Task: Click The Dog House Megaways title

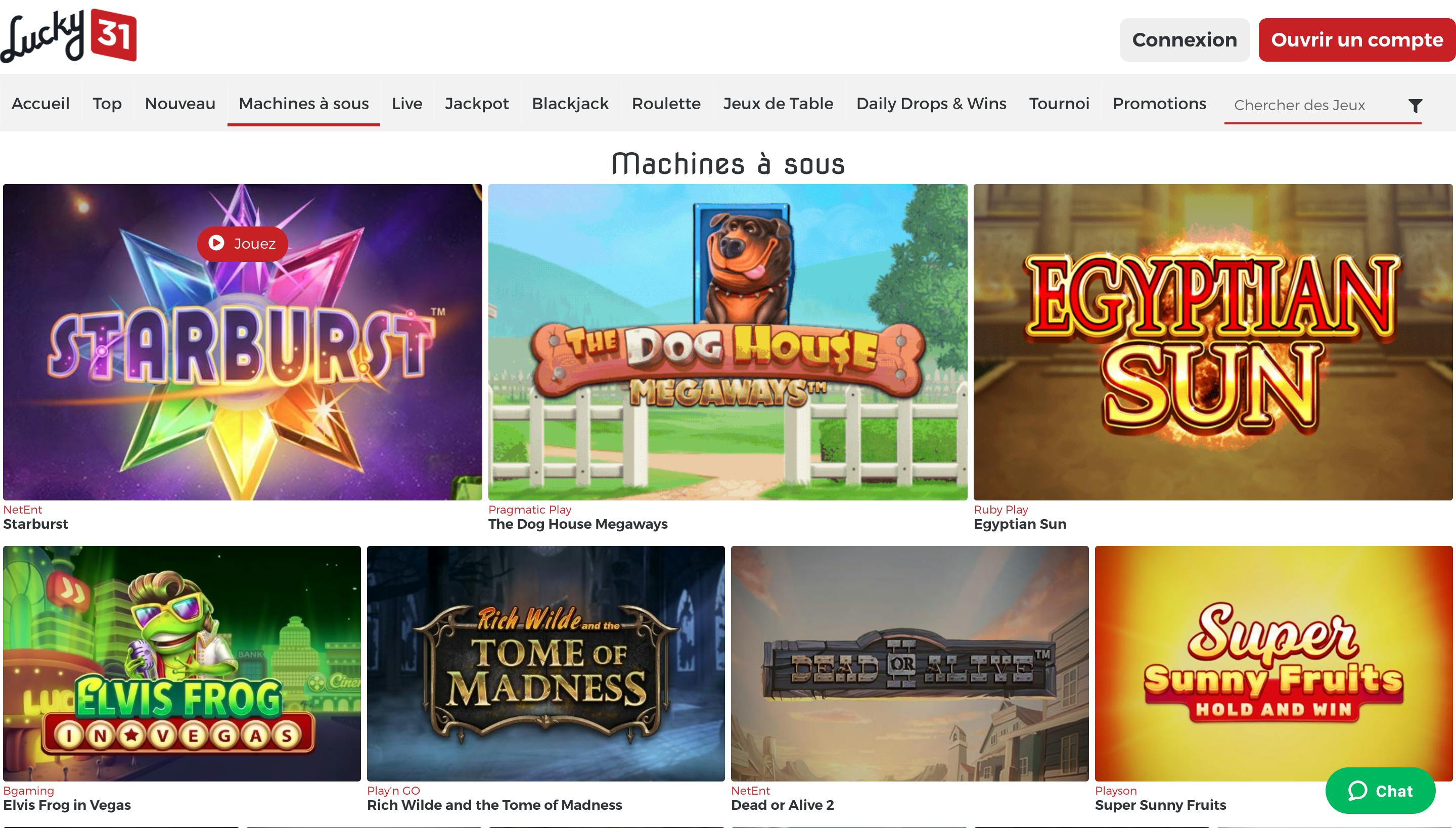Action: pos(578,524)
